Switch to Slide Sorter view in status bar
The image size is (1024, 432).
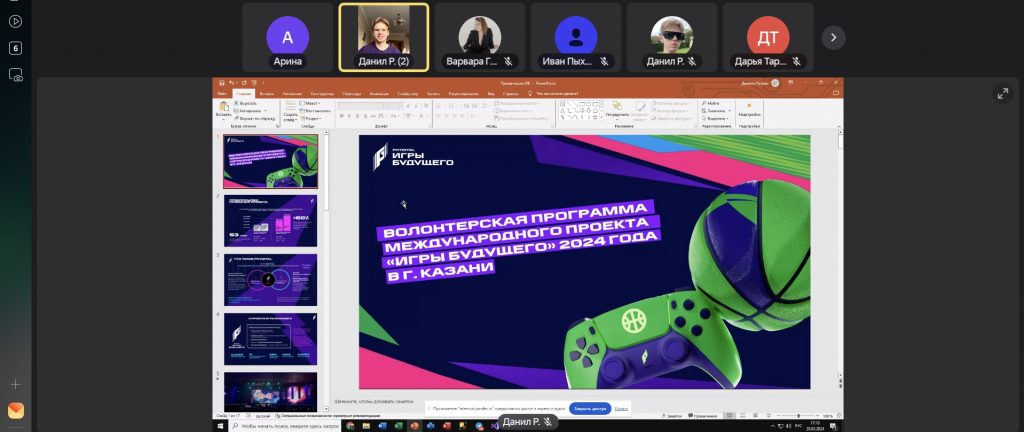[x=743, y=416]
